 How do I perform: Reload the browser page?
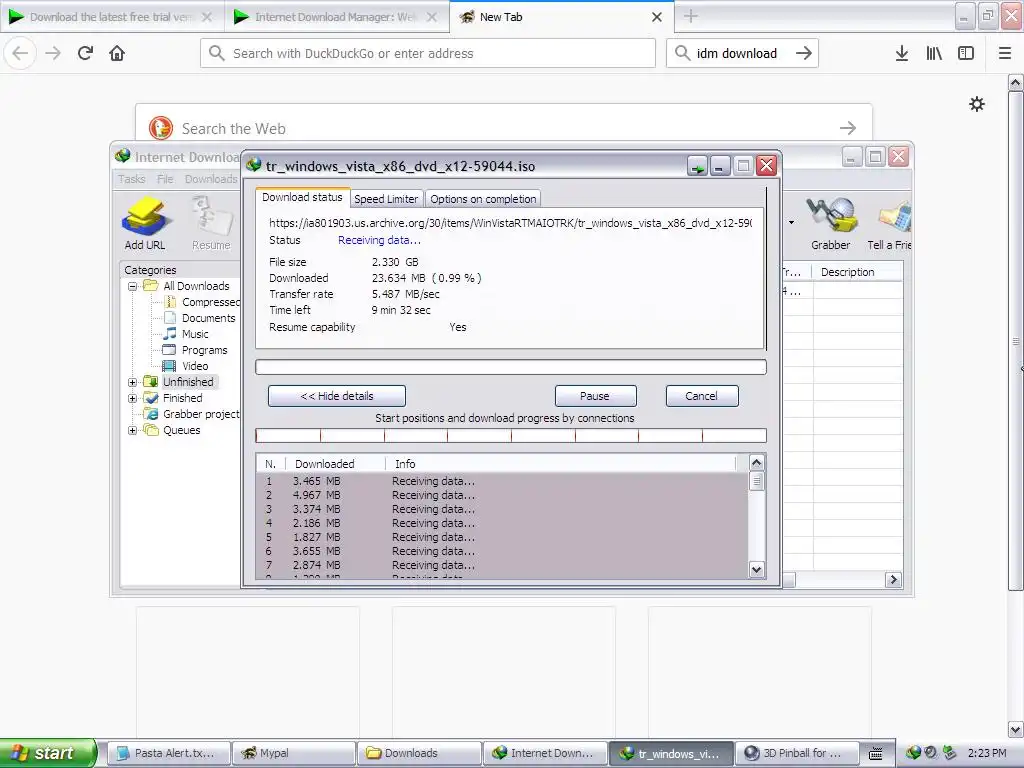pos(85,54)
